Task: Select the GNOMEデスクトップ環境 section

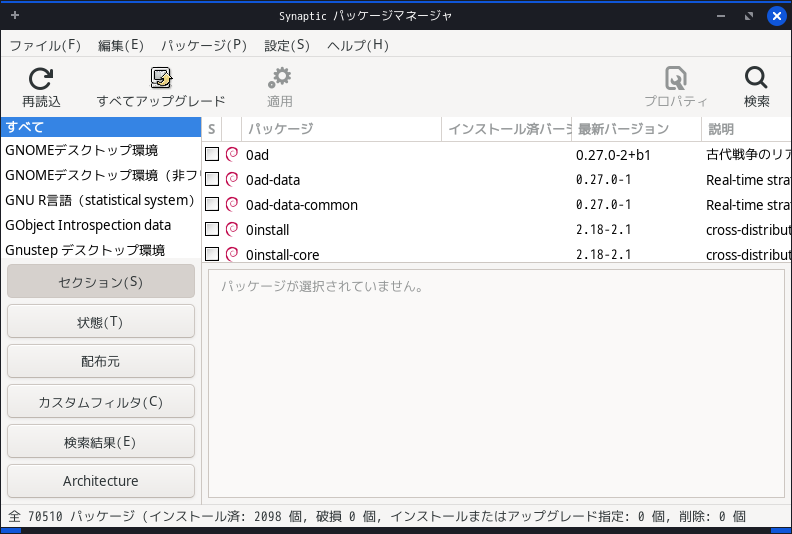Action: [x=82, y=151]
